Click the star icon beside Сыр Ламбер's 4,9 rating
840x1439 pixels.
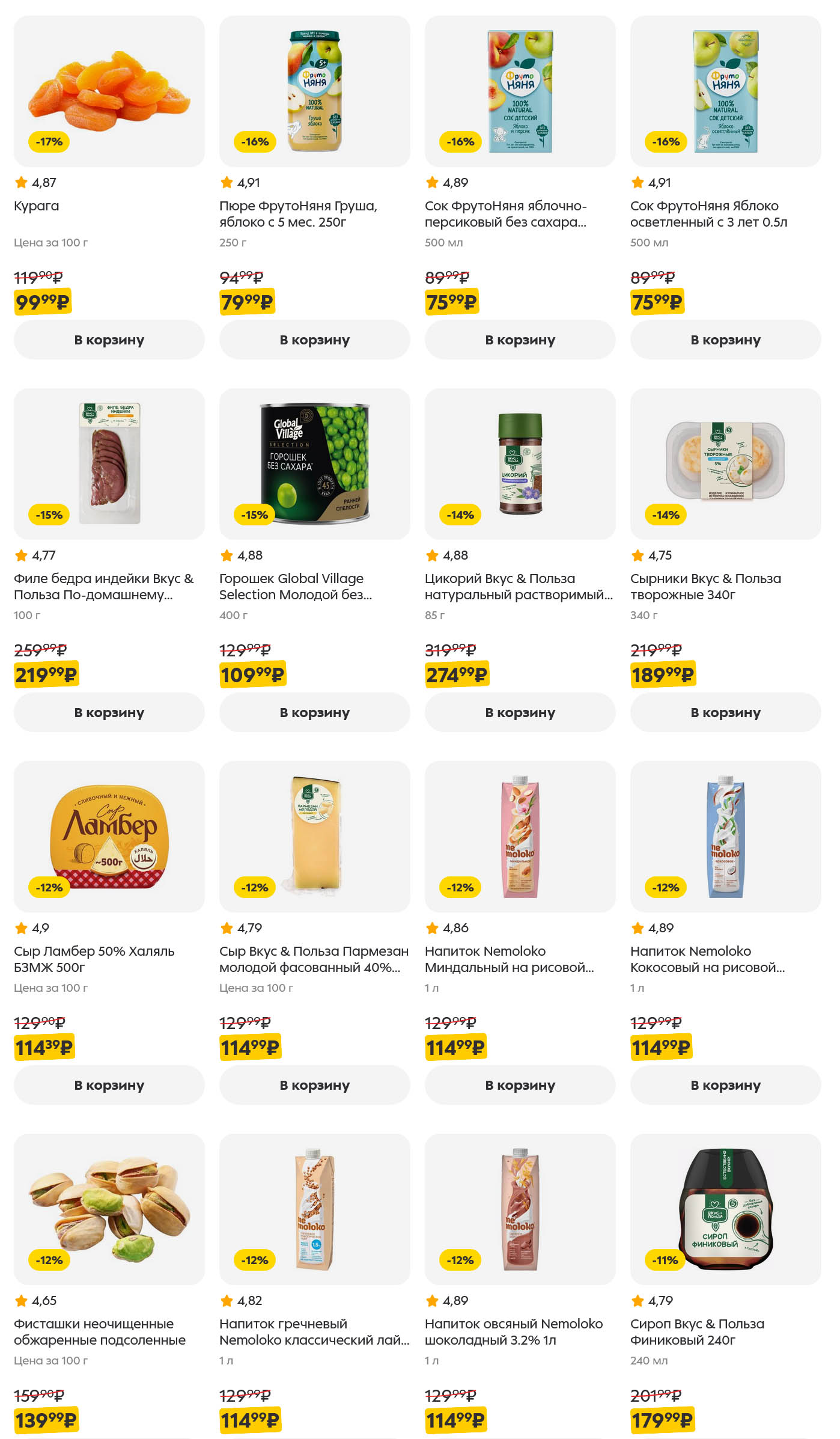point(21,927)
